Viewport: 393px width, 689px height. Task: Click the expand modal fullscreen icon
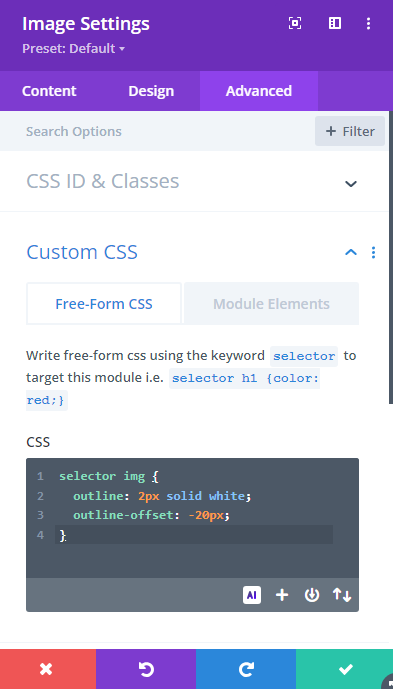coord(295,23)
